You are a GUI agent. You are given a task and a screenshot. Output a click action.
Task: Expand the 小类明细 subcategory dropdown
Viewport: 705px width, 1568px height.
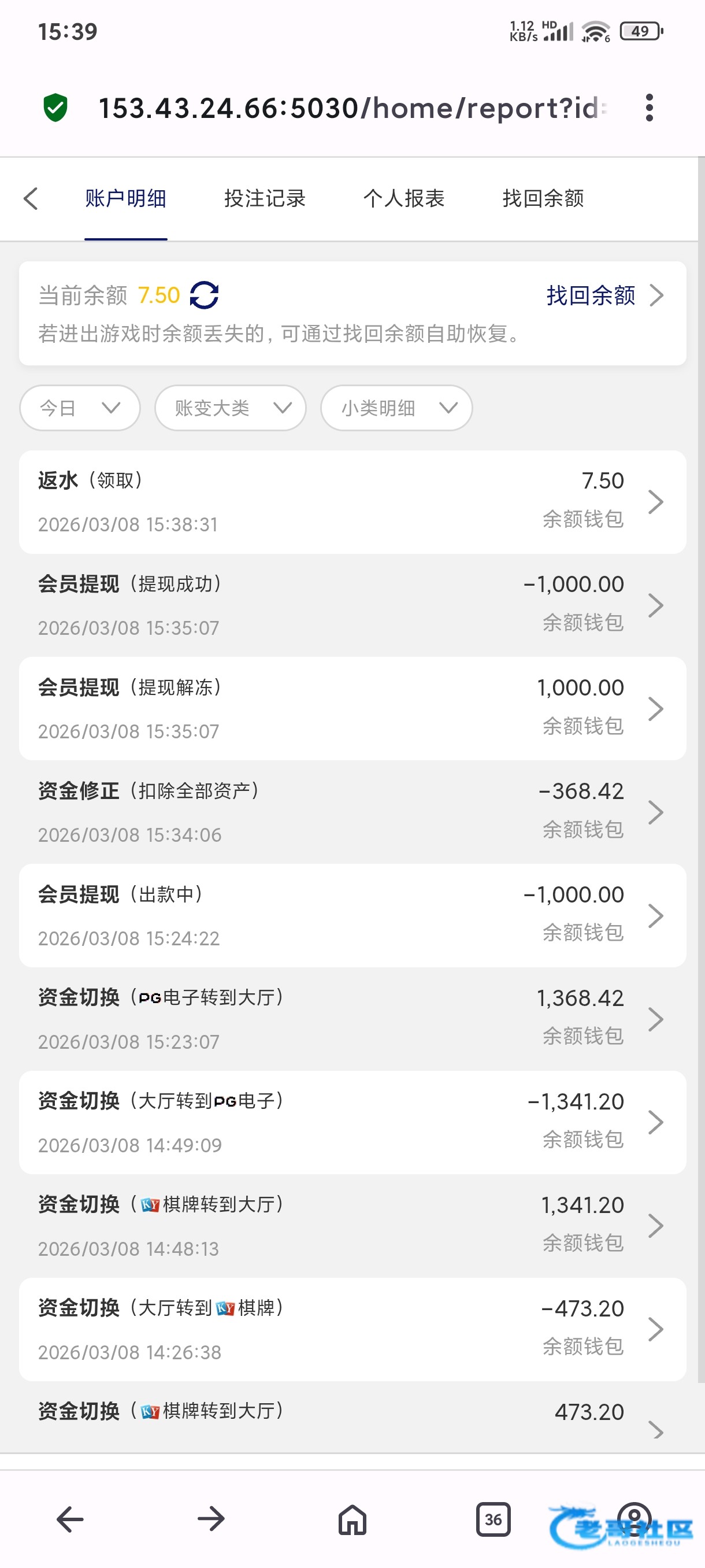396,408
